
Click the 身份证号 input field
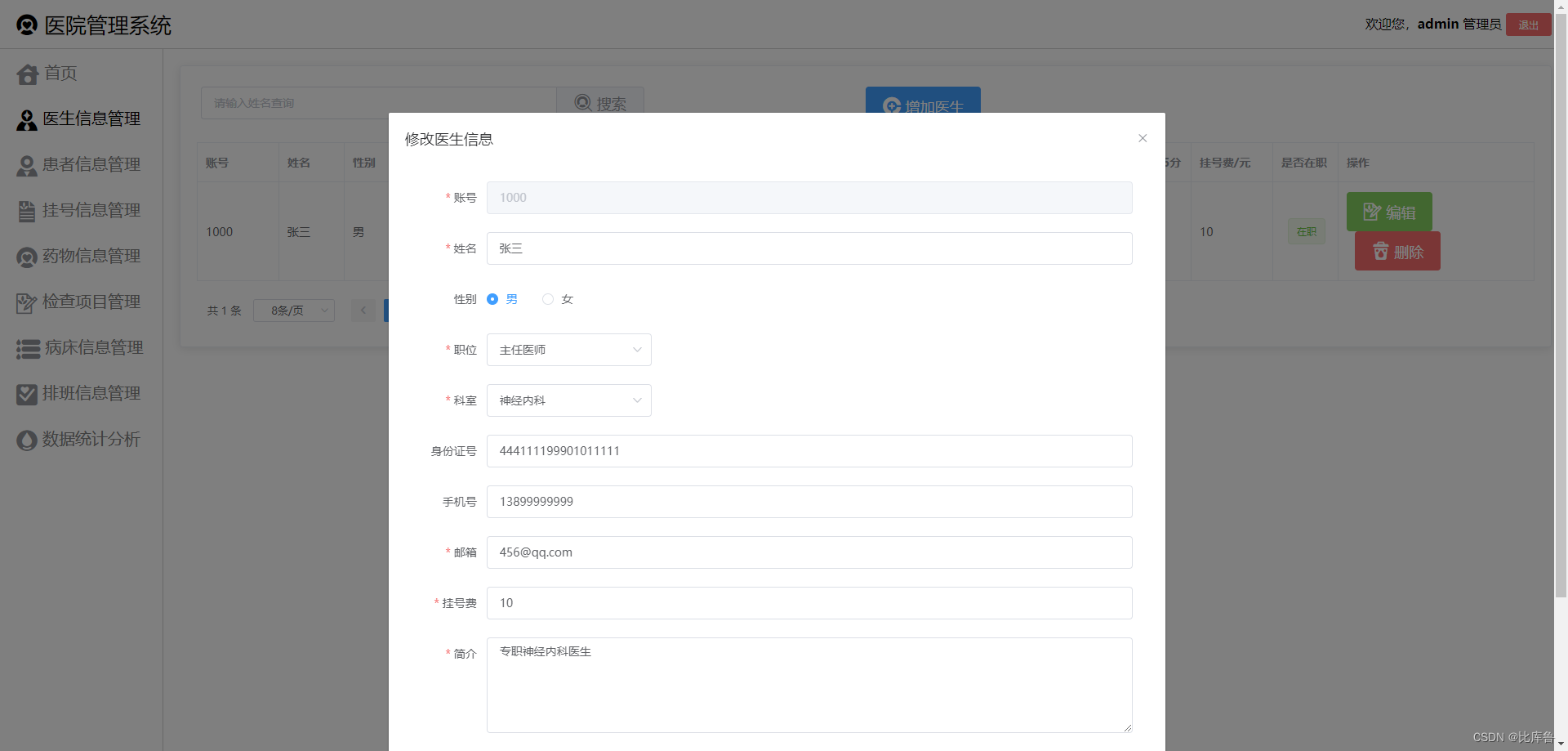click(x=809, y=451)
